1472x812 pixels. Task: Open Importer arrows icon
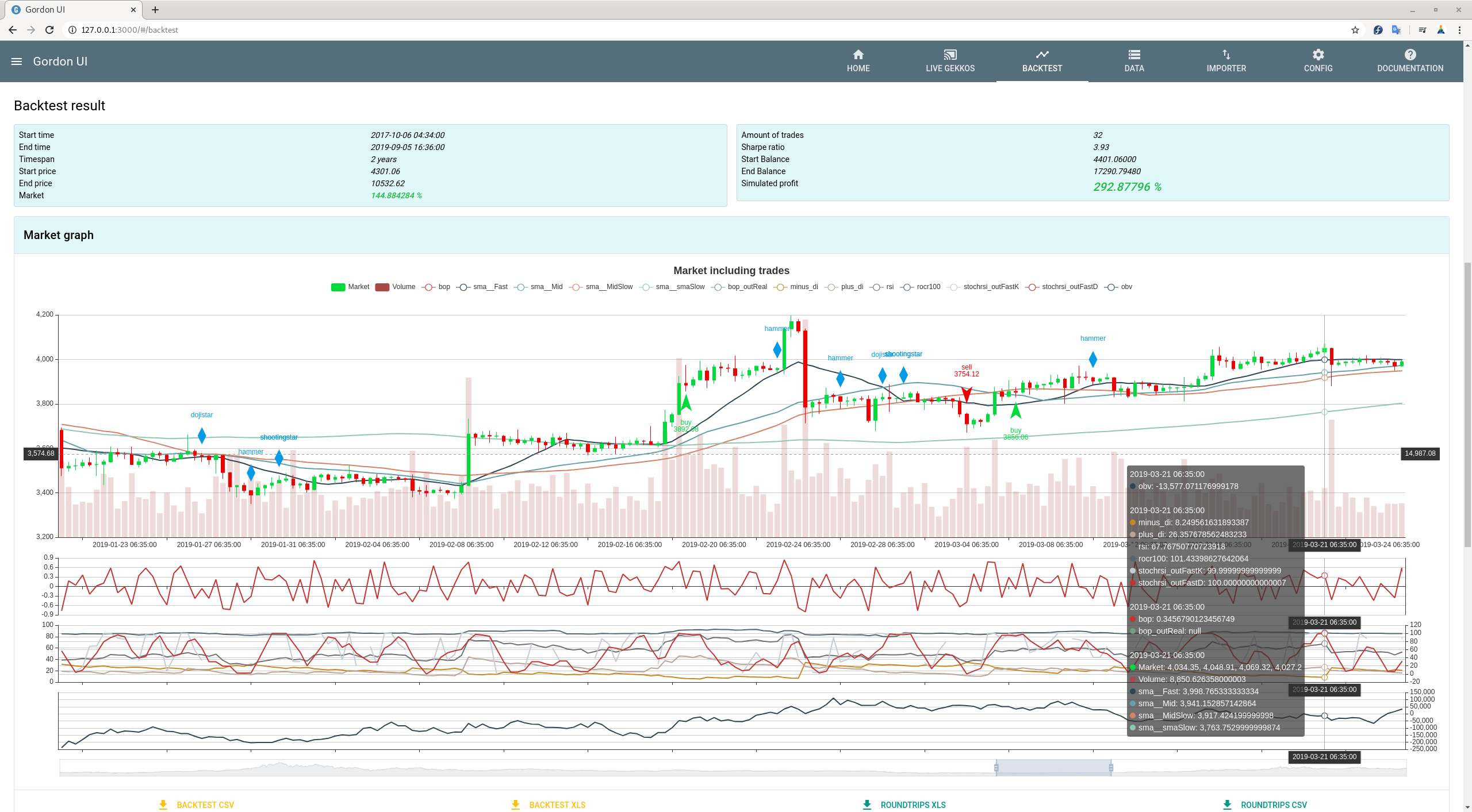1226,55
